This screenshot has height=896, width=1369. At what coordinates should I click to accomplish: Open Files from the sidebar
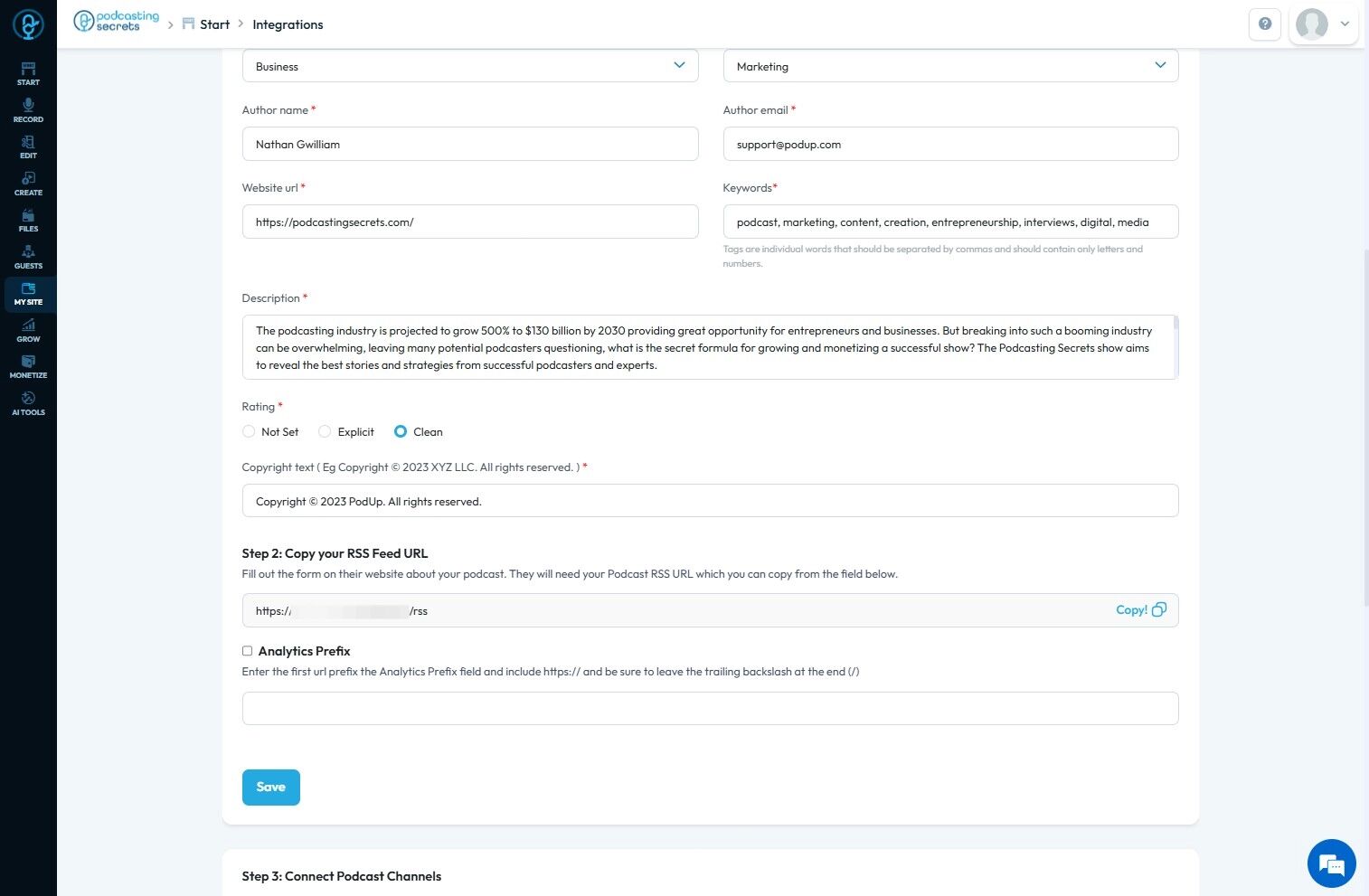(x=28, y=220)
